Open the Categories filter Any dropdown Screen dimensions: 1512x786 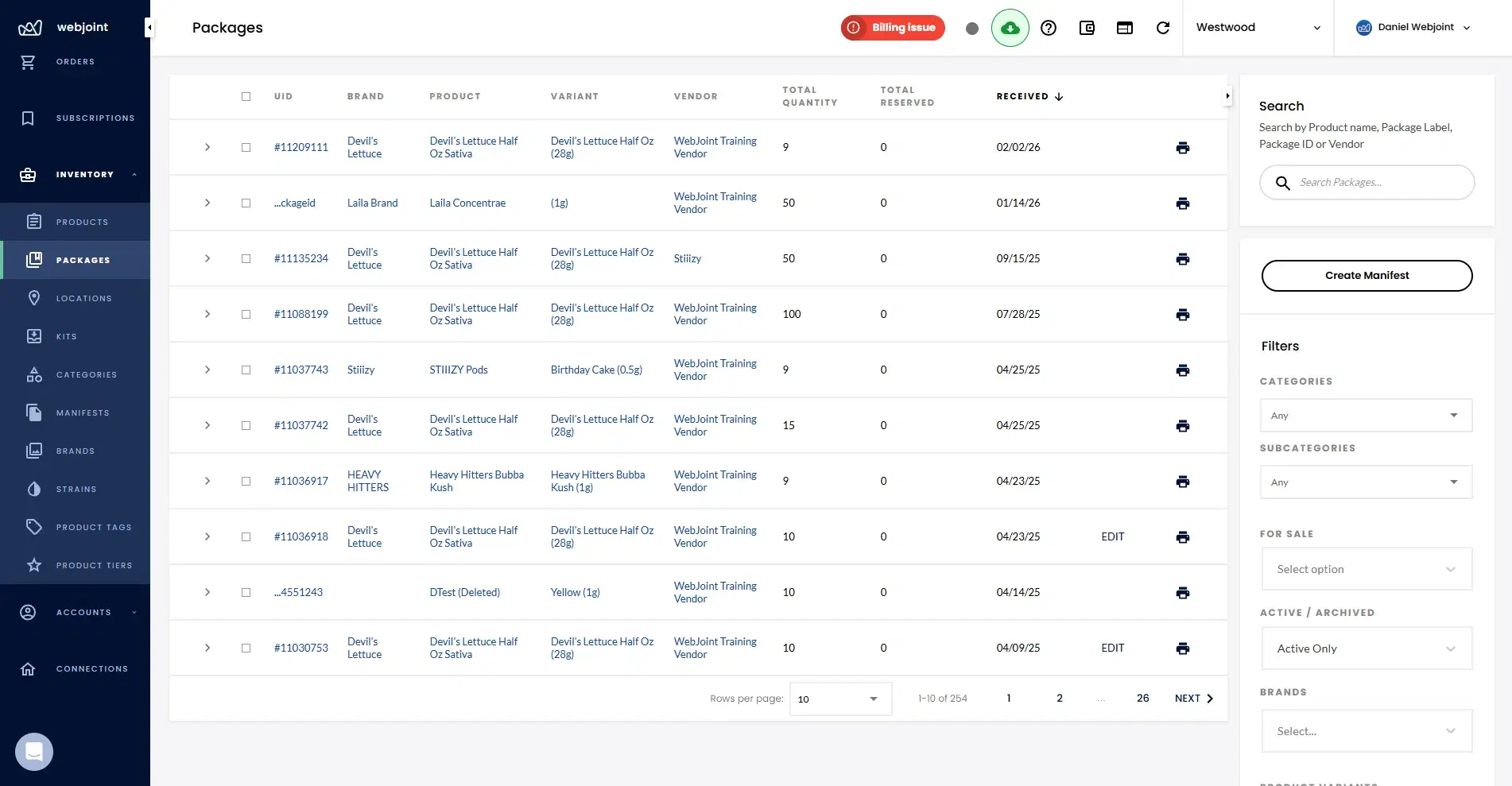tap(1366, 415)
